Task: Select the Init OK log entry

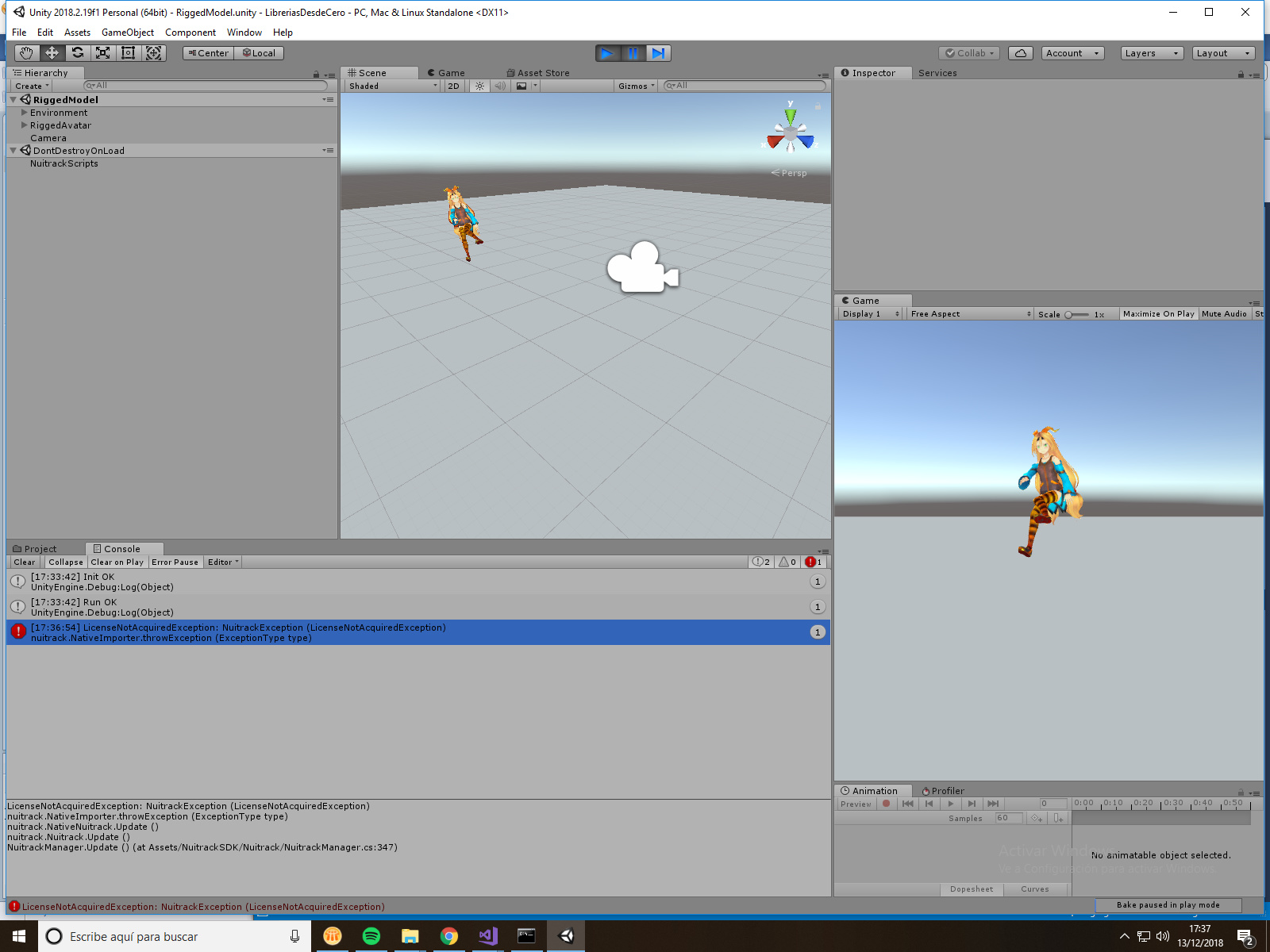Action: (418, 582)
